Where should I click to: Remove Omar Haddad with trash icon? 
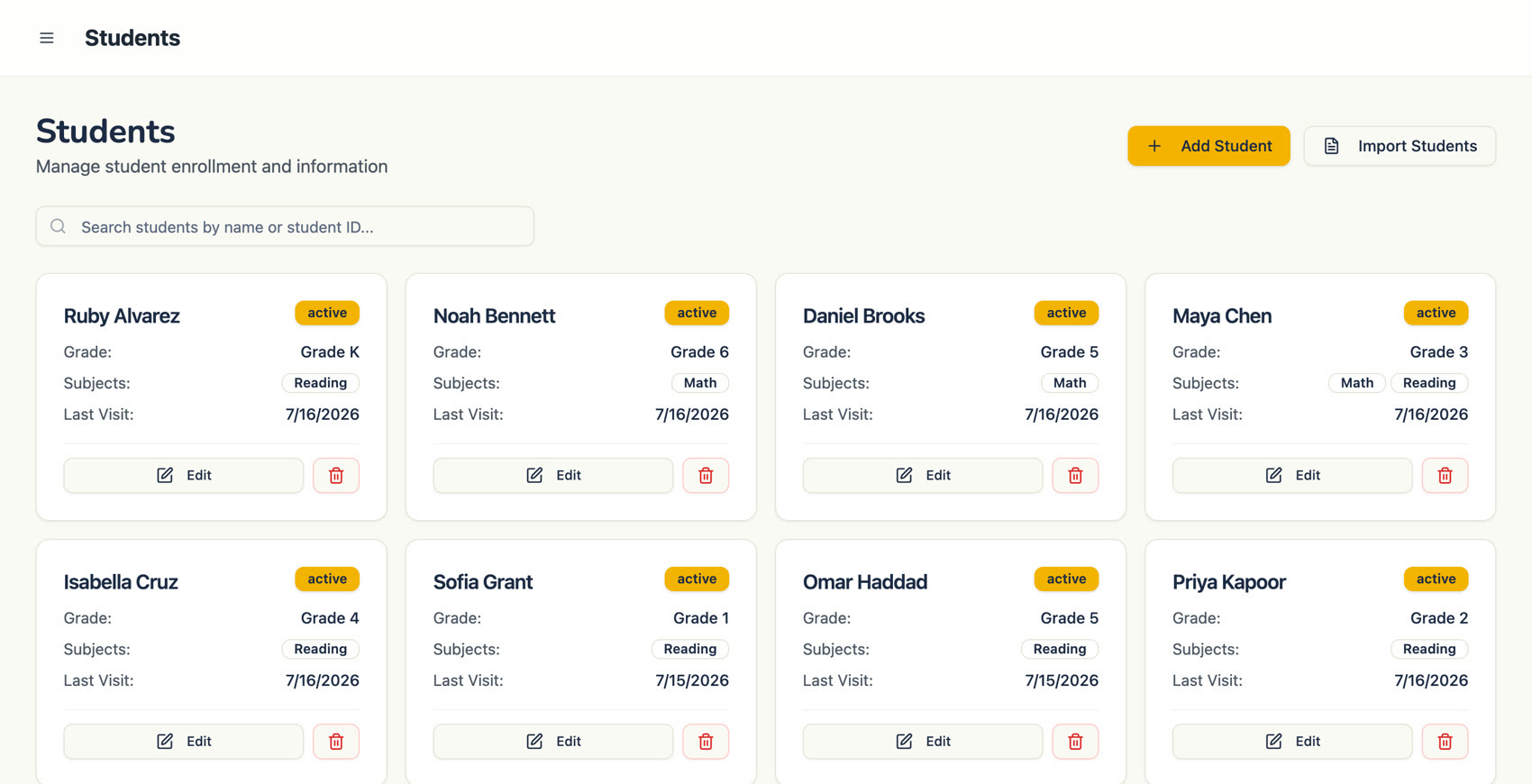point(1075,741)
